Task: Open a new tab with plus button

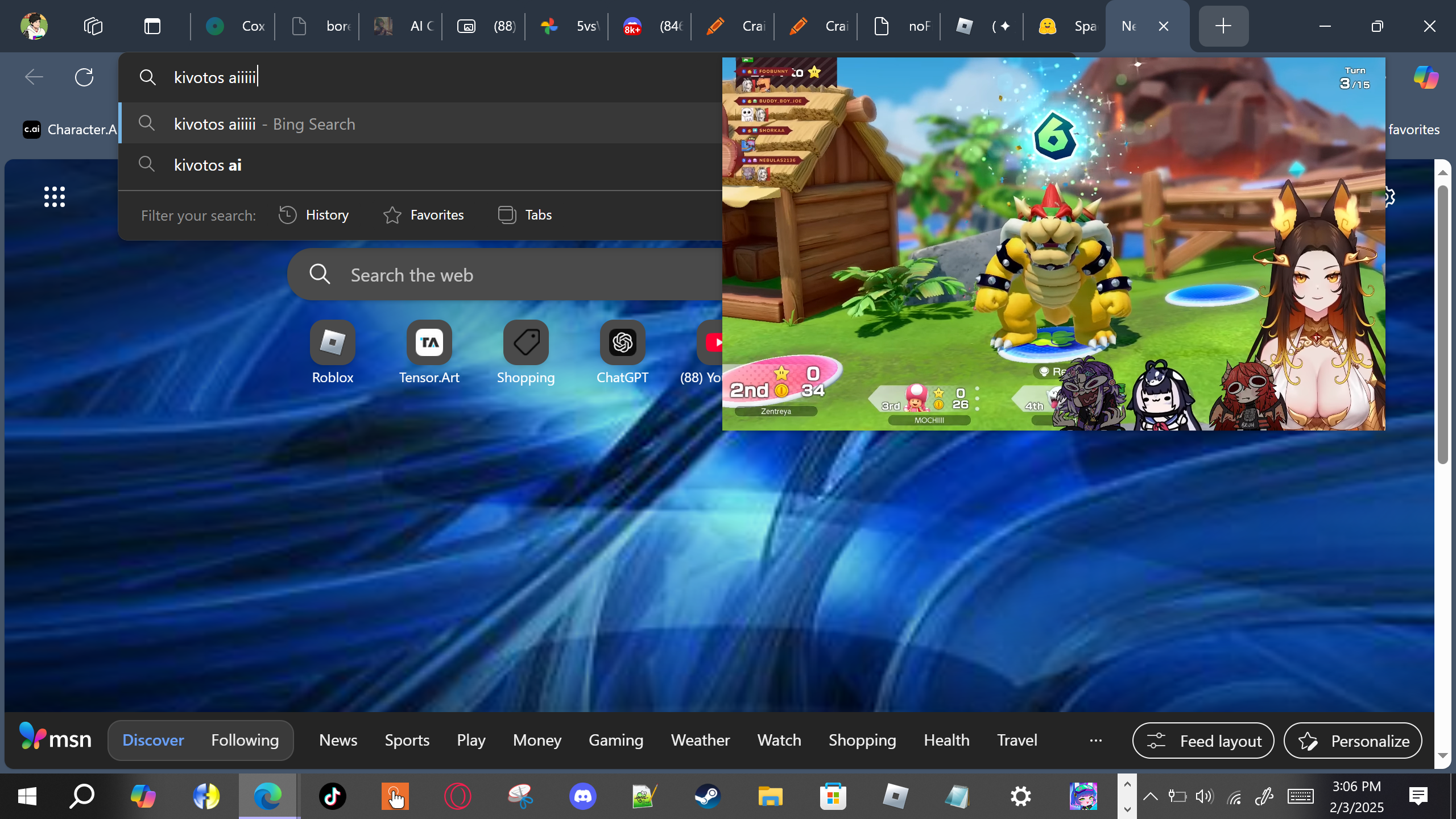Action: tap(1223, 26)
